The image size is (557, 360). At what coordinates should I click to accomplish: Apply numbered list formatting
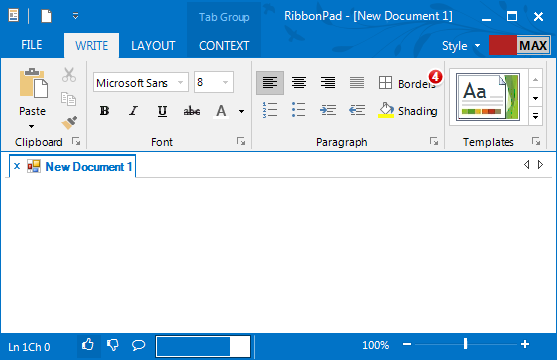(x=270, y=110)
